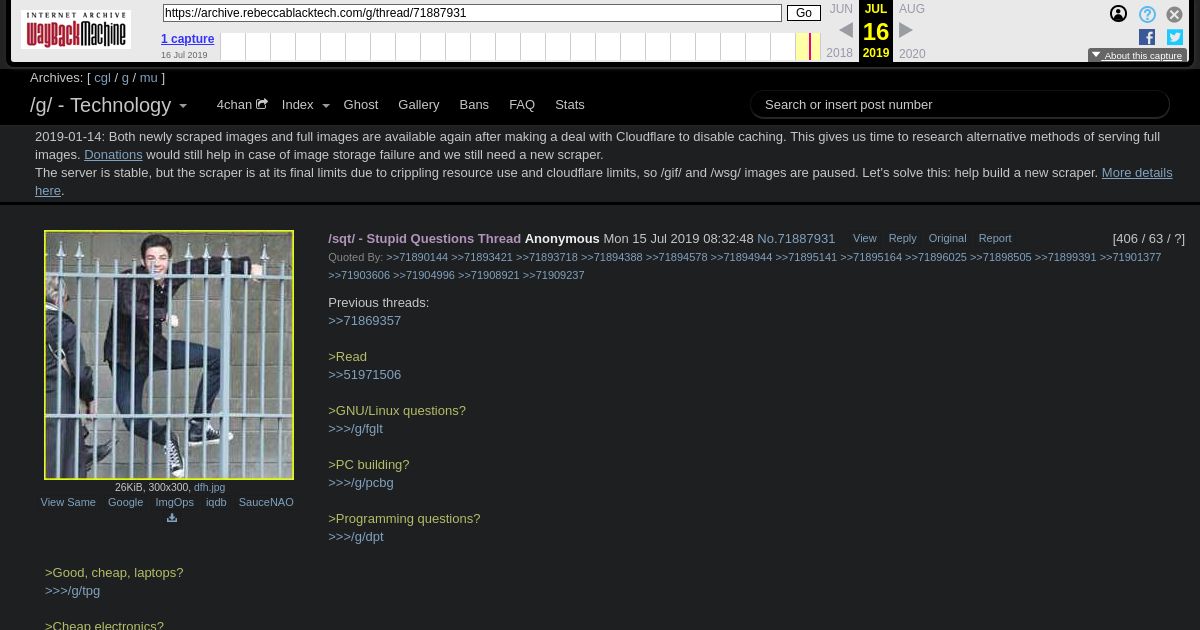This screenshot has width=1200, height=630.
Task: Open quoted reply >>71903606
Action: point(359,275)
